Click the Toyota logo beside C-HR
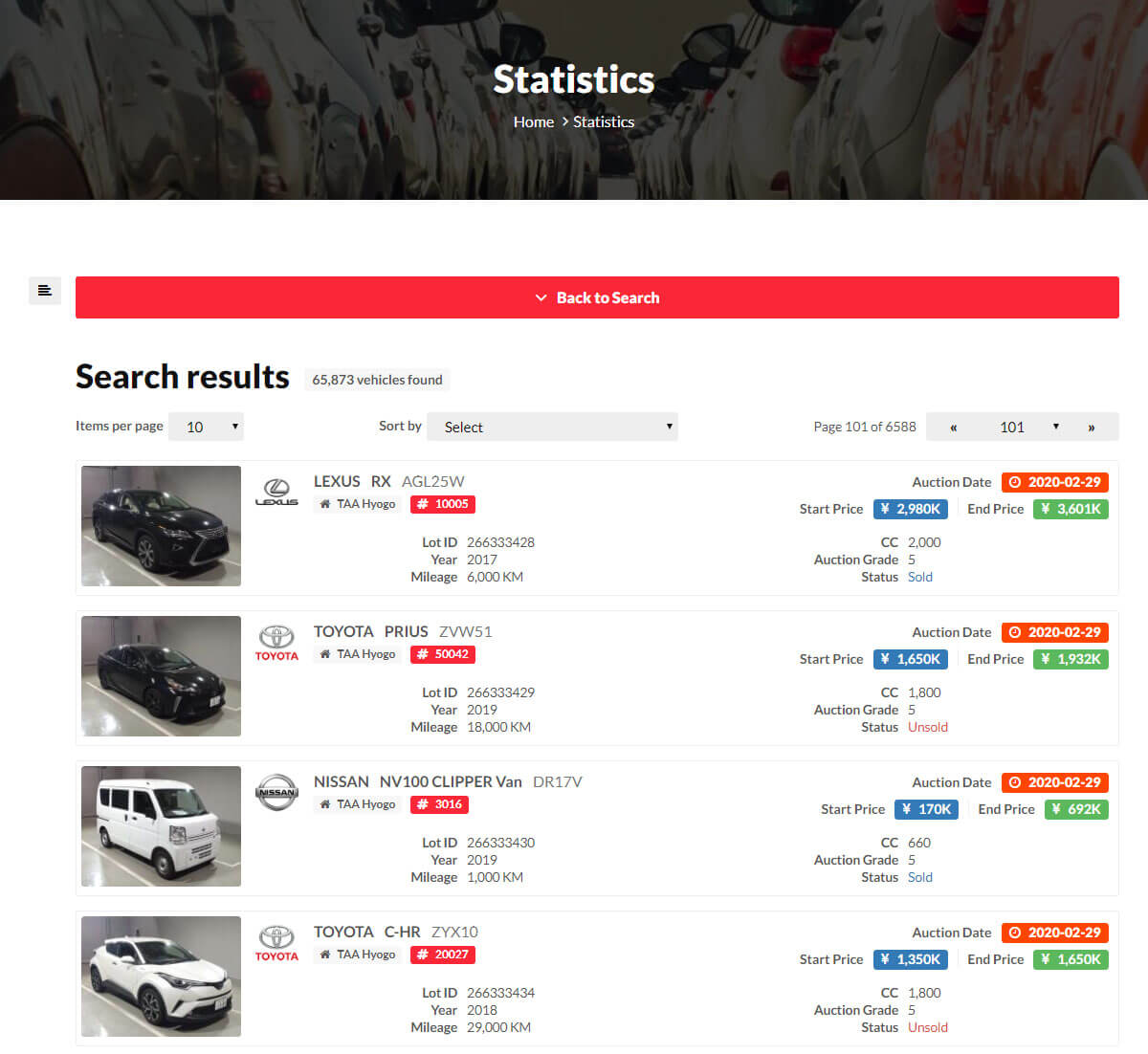The width and height of the screenshot is (1148, 1054). point(276,941)
